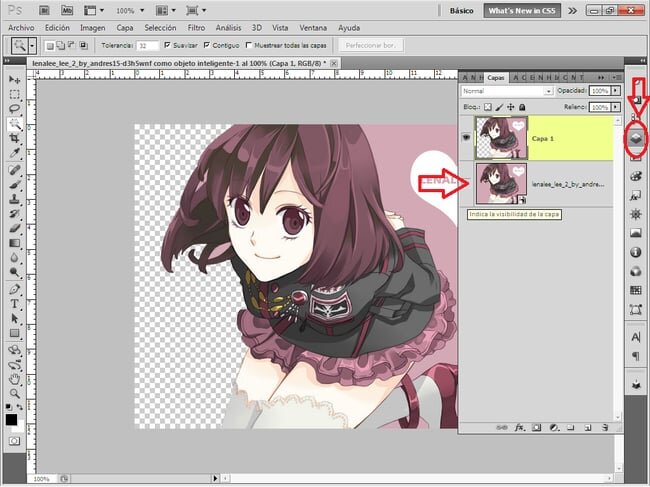The height and width of the screenshot is (487, 650).
Task: Delete layer with trash icon
Action: [x=605, y=427]
